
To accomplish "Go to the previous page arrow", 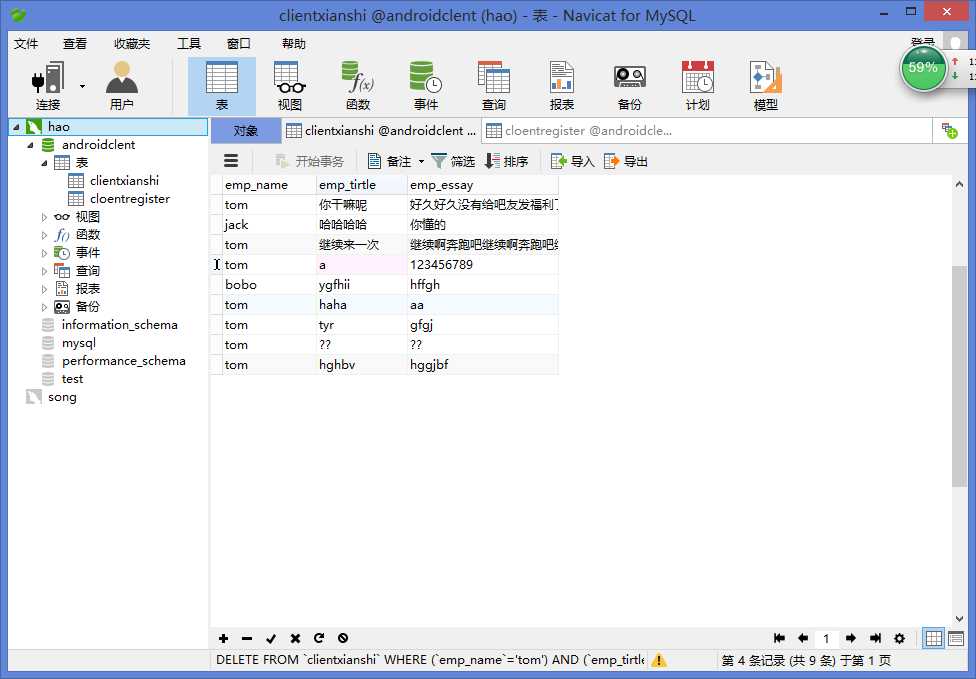I will point(803,638).
